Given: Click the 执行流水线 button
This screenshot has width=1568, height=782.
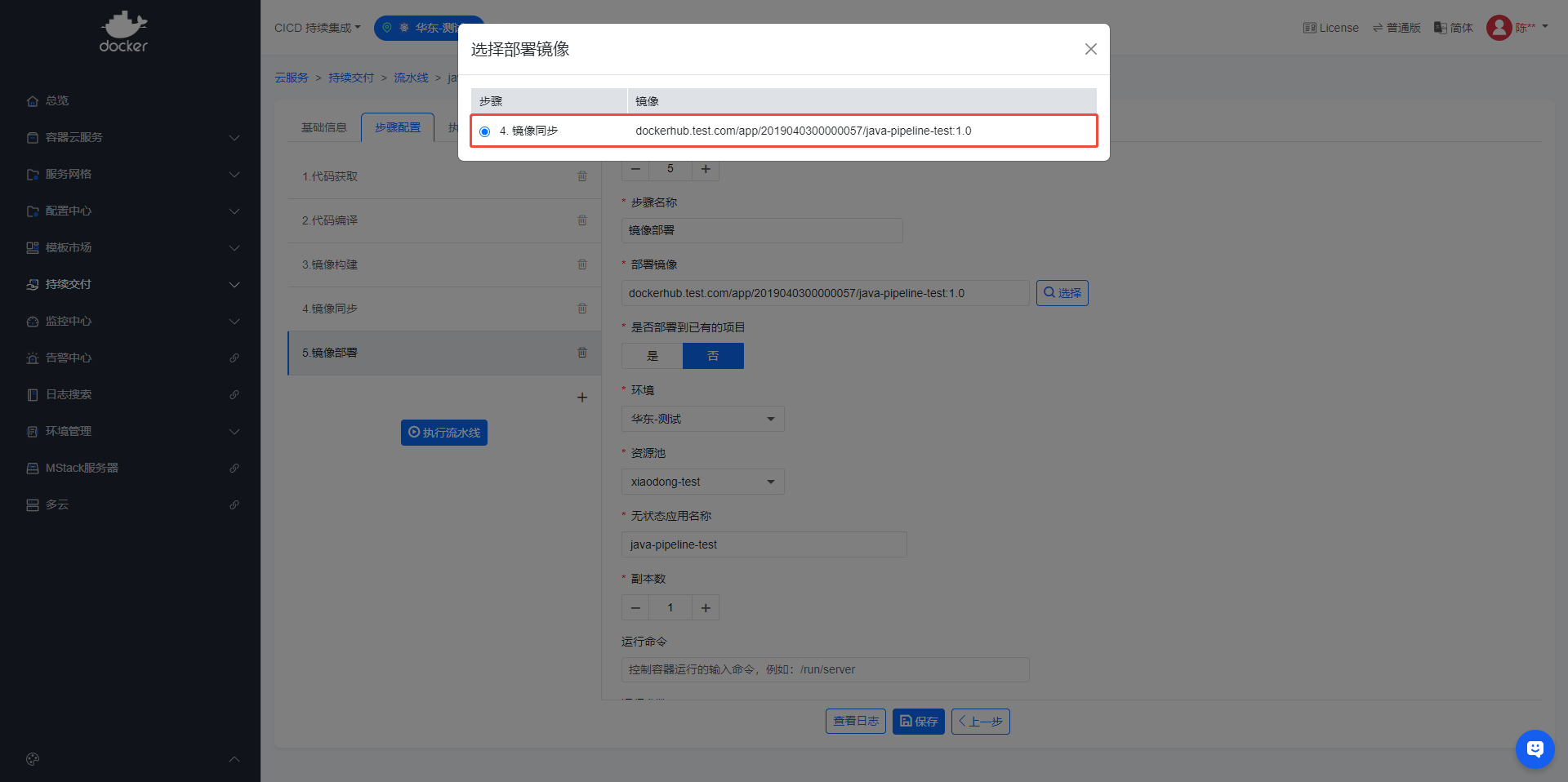Looking at the screenshot, I should click(444, 433).
